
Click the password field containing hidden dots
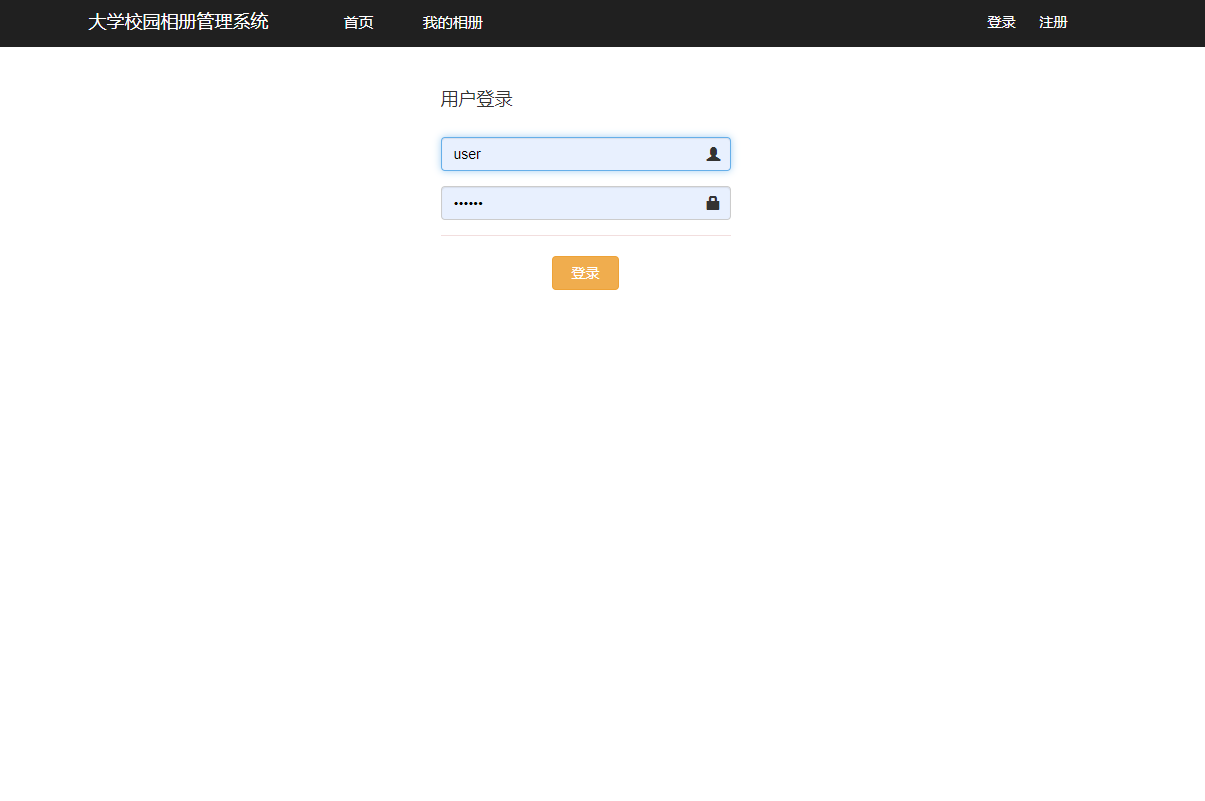(x=560, y=203)
